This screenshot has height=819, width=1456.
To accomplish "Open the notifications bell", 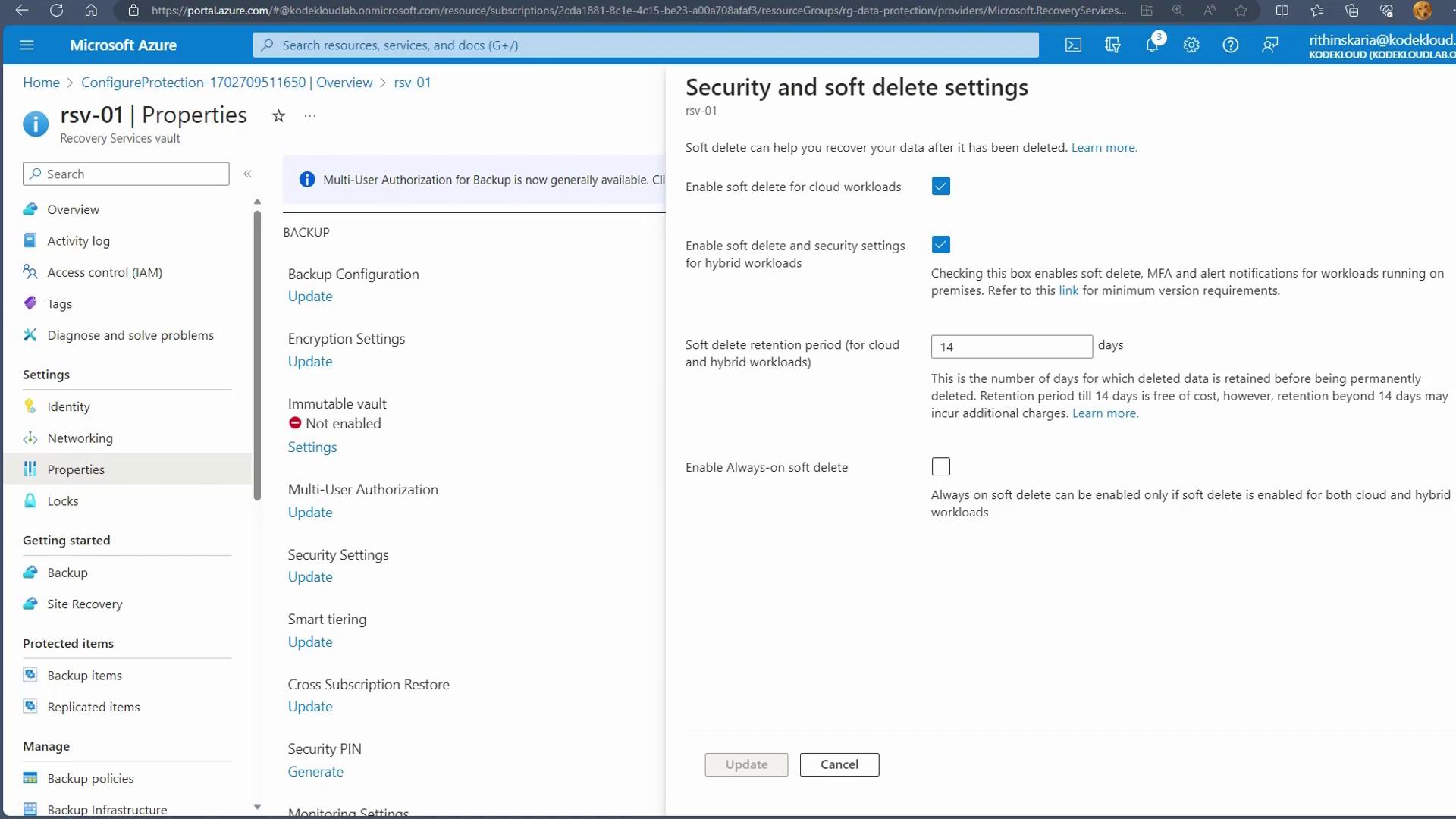I will (x=1152, y=45).
